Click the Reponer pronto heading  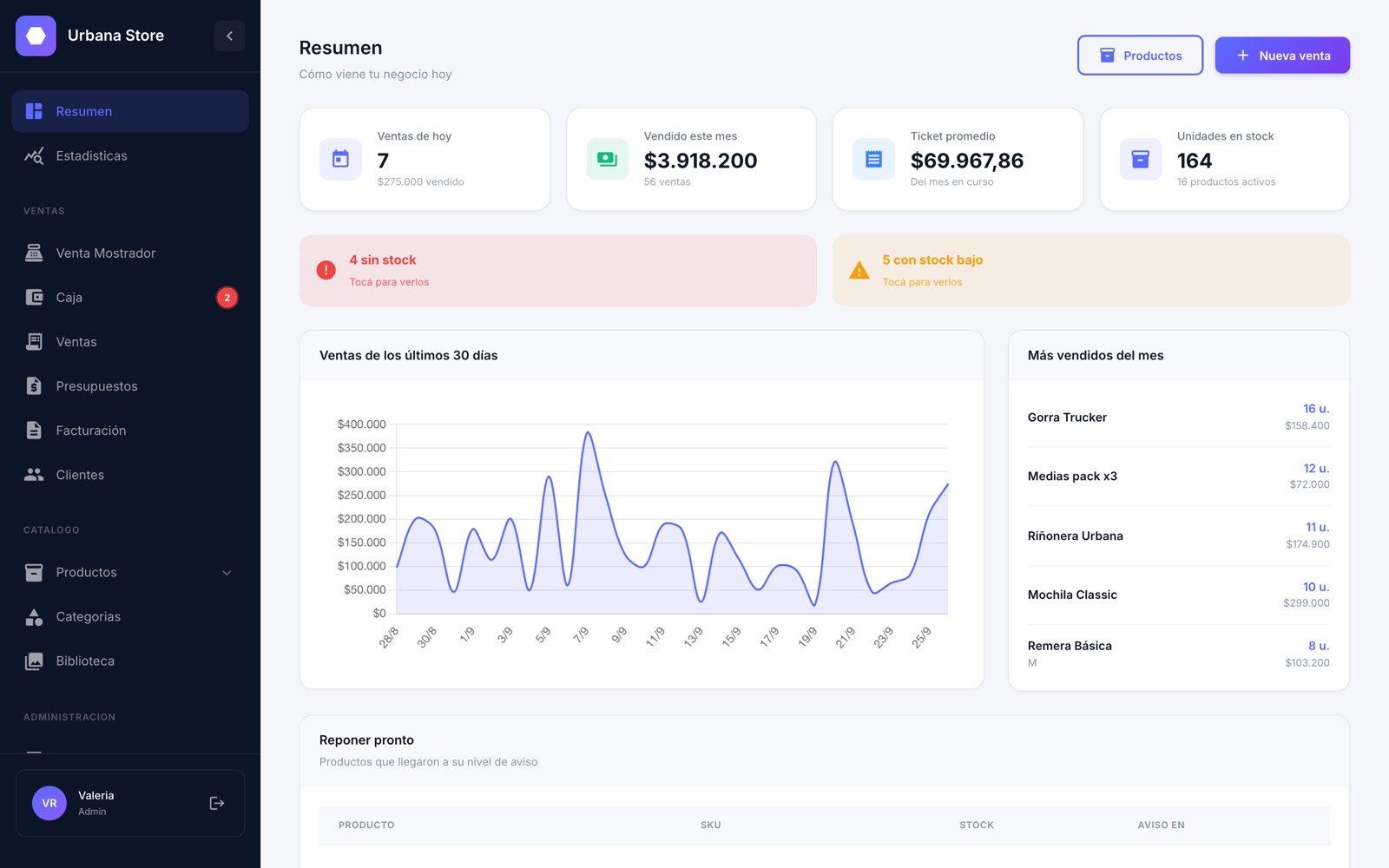click(366, 740)
